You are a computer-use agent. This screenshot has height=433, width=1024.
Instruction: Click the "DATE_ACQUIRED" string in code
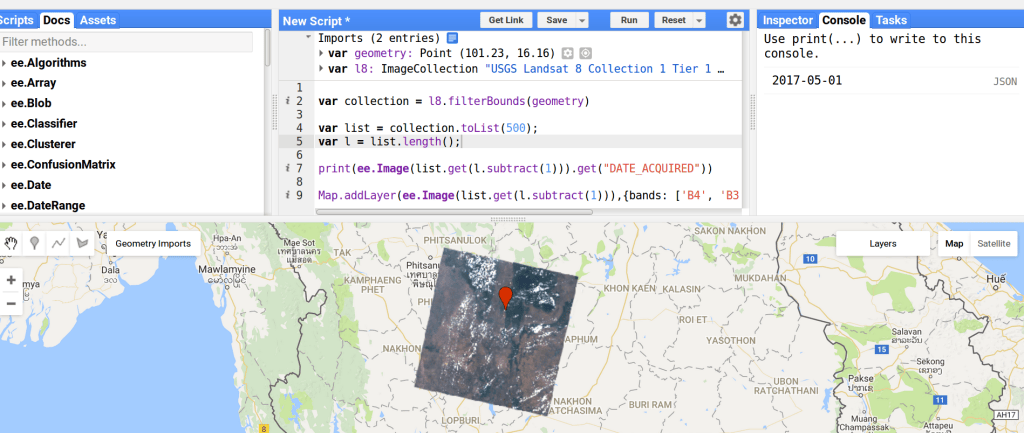coord(654,168)
